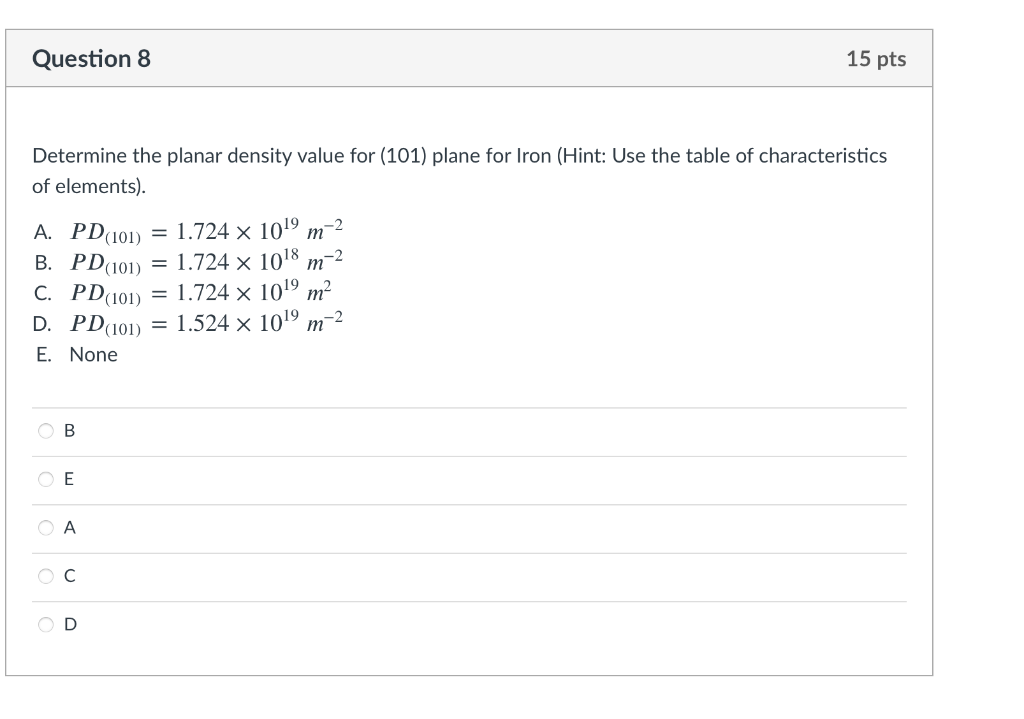Screen dimensions: 1024x719
Task: Select radio button for answer A
Action: coord(45,527)
